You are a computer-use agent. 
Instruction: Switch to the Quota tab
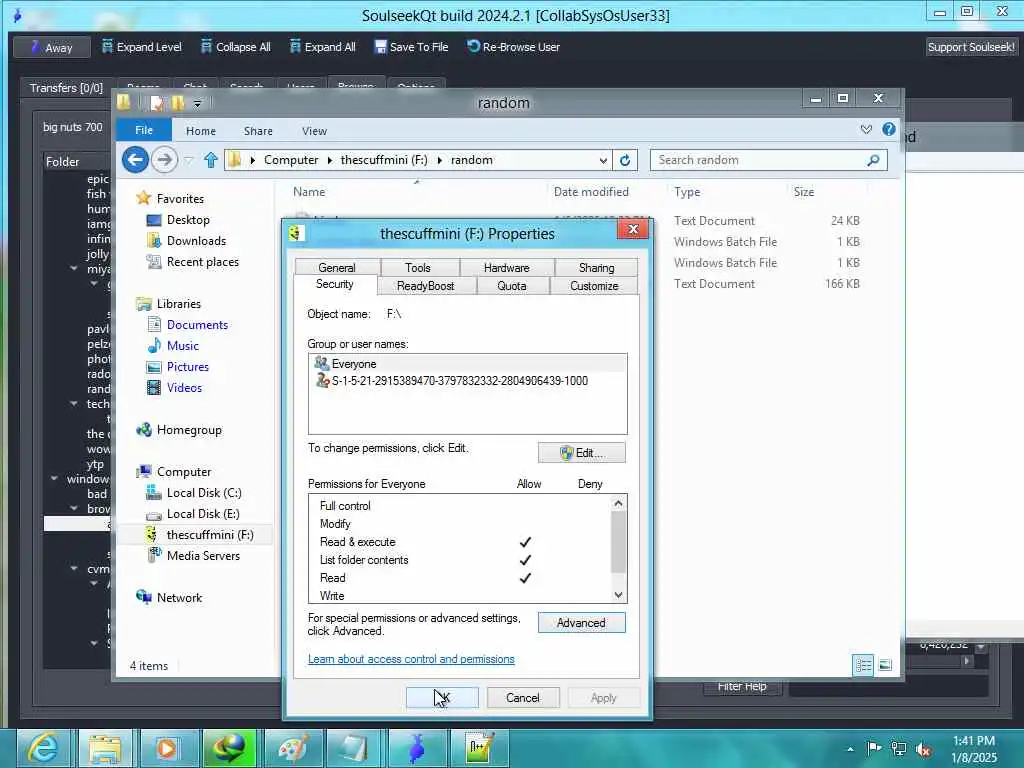[x=511, y=286]
